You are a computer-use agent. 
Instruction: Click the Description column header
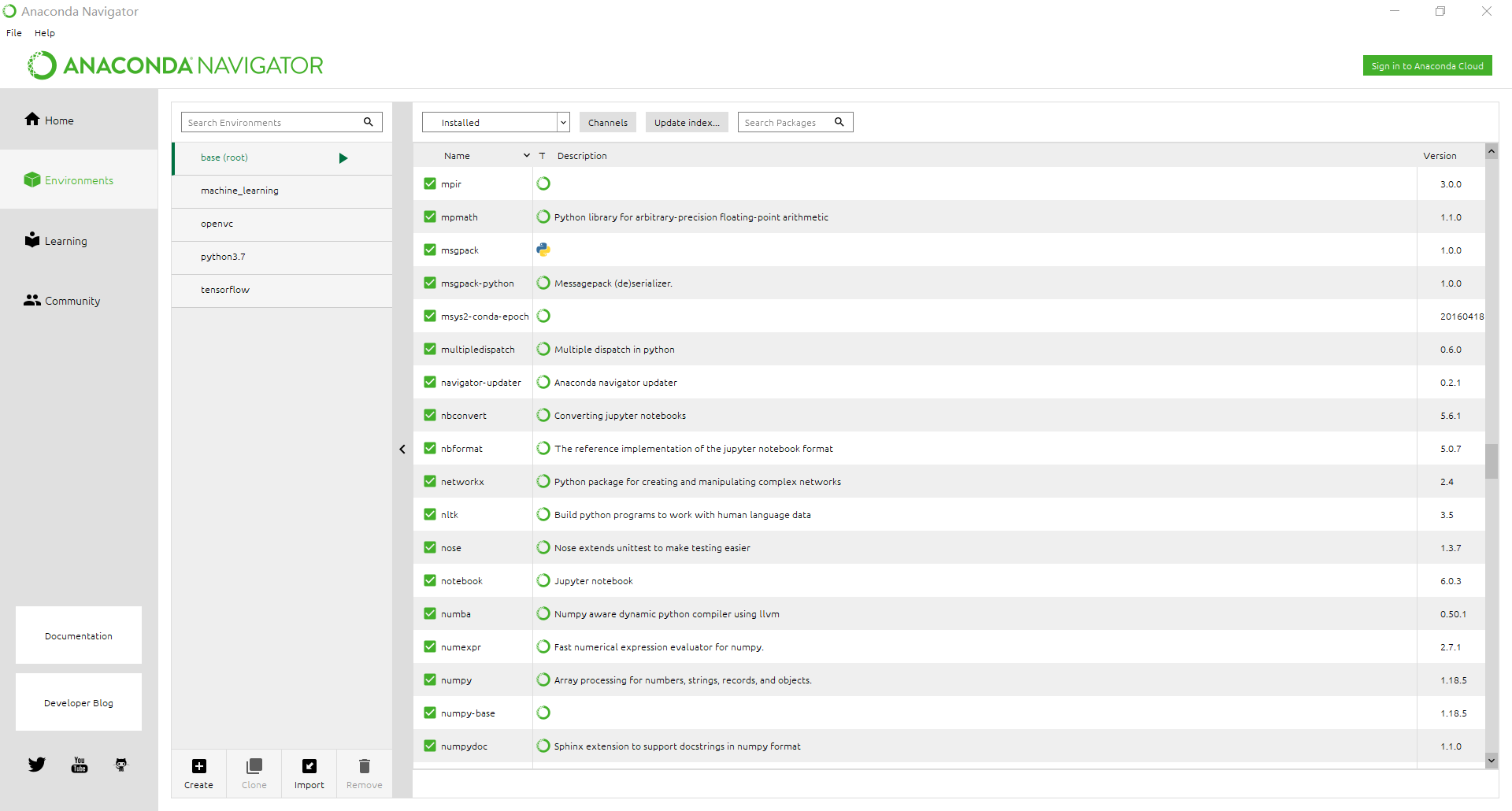tap(582, 156)
